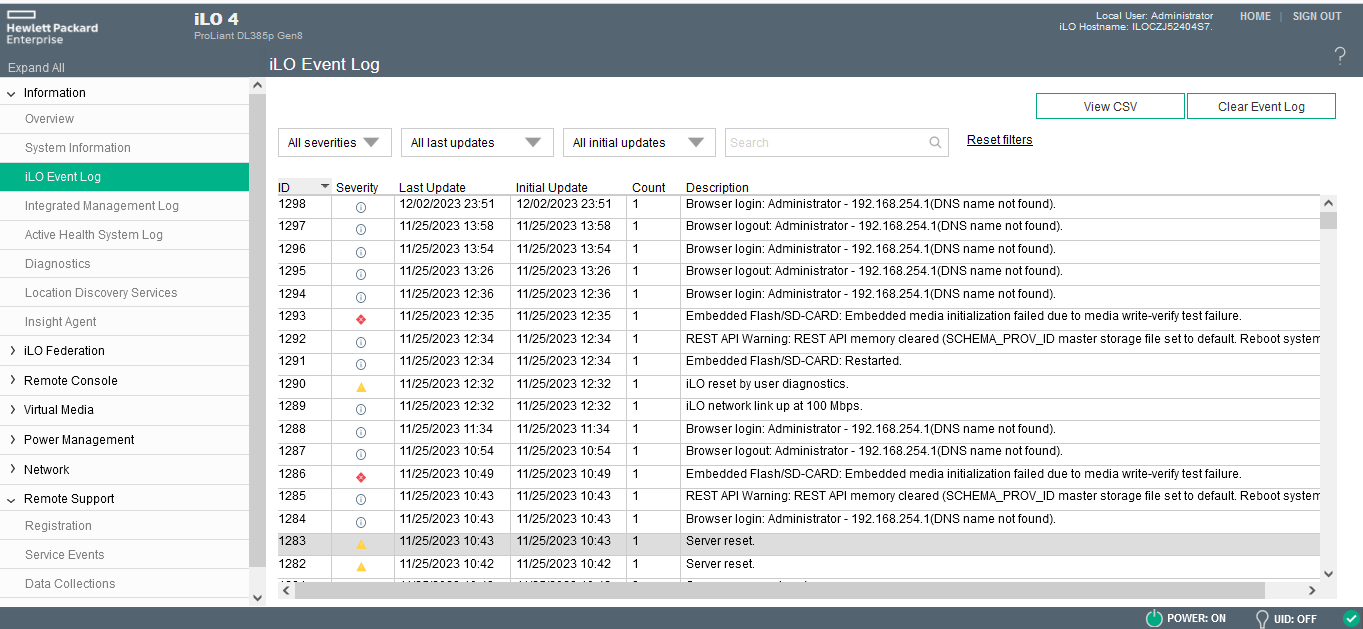Click the help question mark icon
The width and height of the screenshot is (1363, 629).
1340,56
